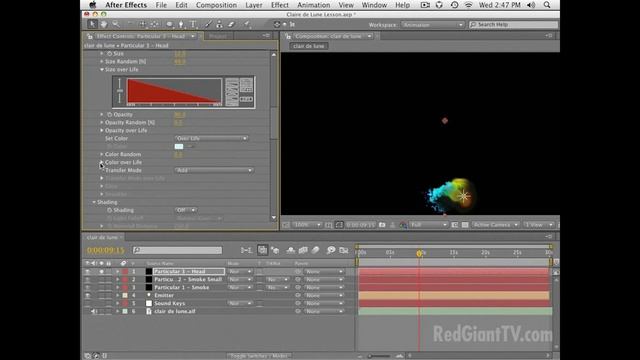Open the Transfer Mode dropdown
The width and height of the screenshot is (640, 360).
[214, 170]
